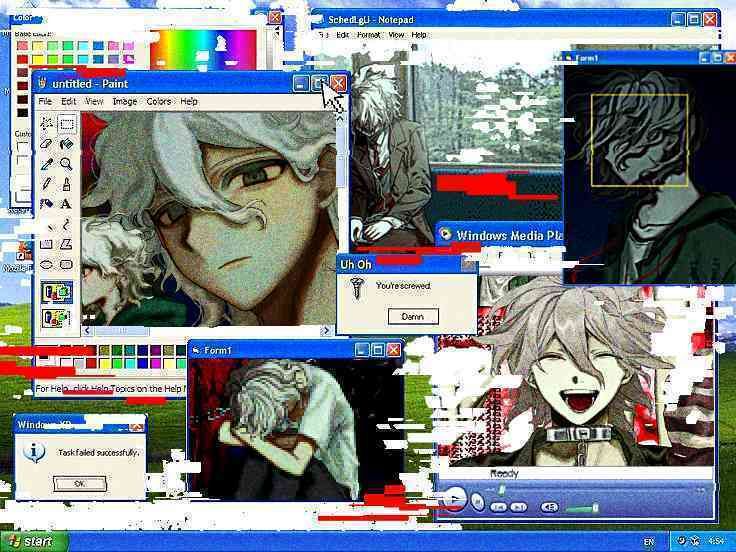Click OK in the Task failed dialog
The image size is (736, 552).
tap(80, 483)
